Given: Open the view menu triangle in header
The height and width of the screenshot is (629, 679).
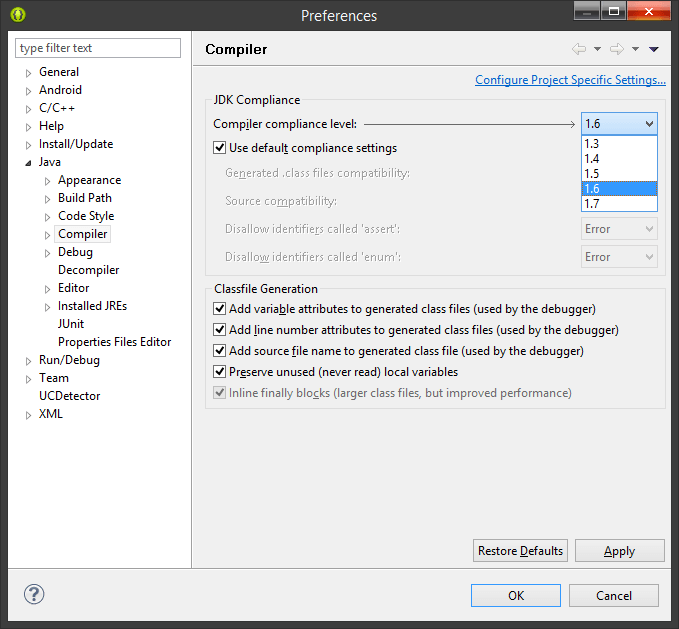Looking at the screenshot, I should pyautogui.click(x=654, y=49).
